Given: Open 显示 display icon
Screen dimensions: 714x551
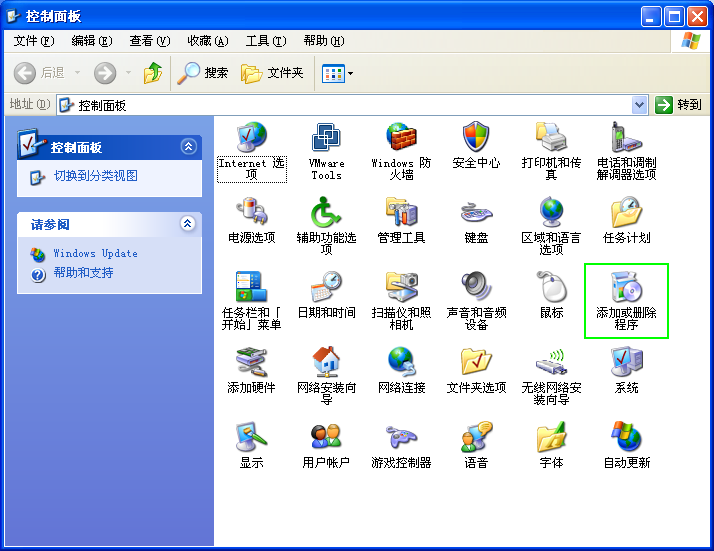Looking at the screenshot, I should click(x=251, y=436).
